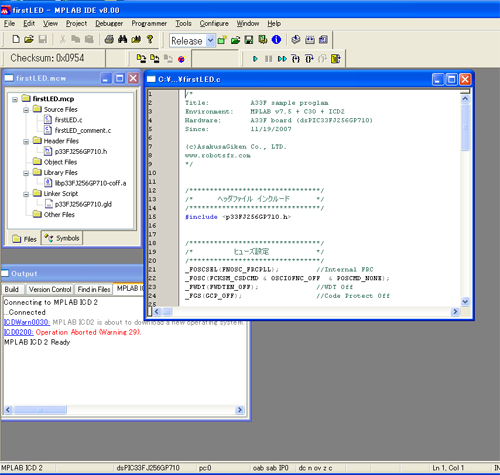
Task: Open the ICD0200 link in Output
Action: click(19, 332)
